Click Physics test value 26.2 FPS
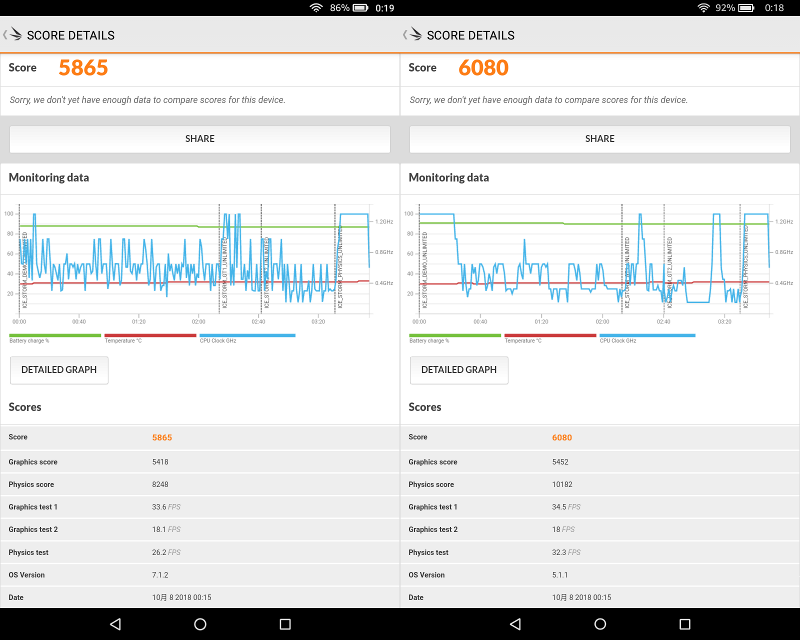Image resolution: width=800 pixels, height=640 pixels. pyautogui.click(x=166, y=552)
